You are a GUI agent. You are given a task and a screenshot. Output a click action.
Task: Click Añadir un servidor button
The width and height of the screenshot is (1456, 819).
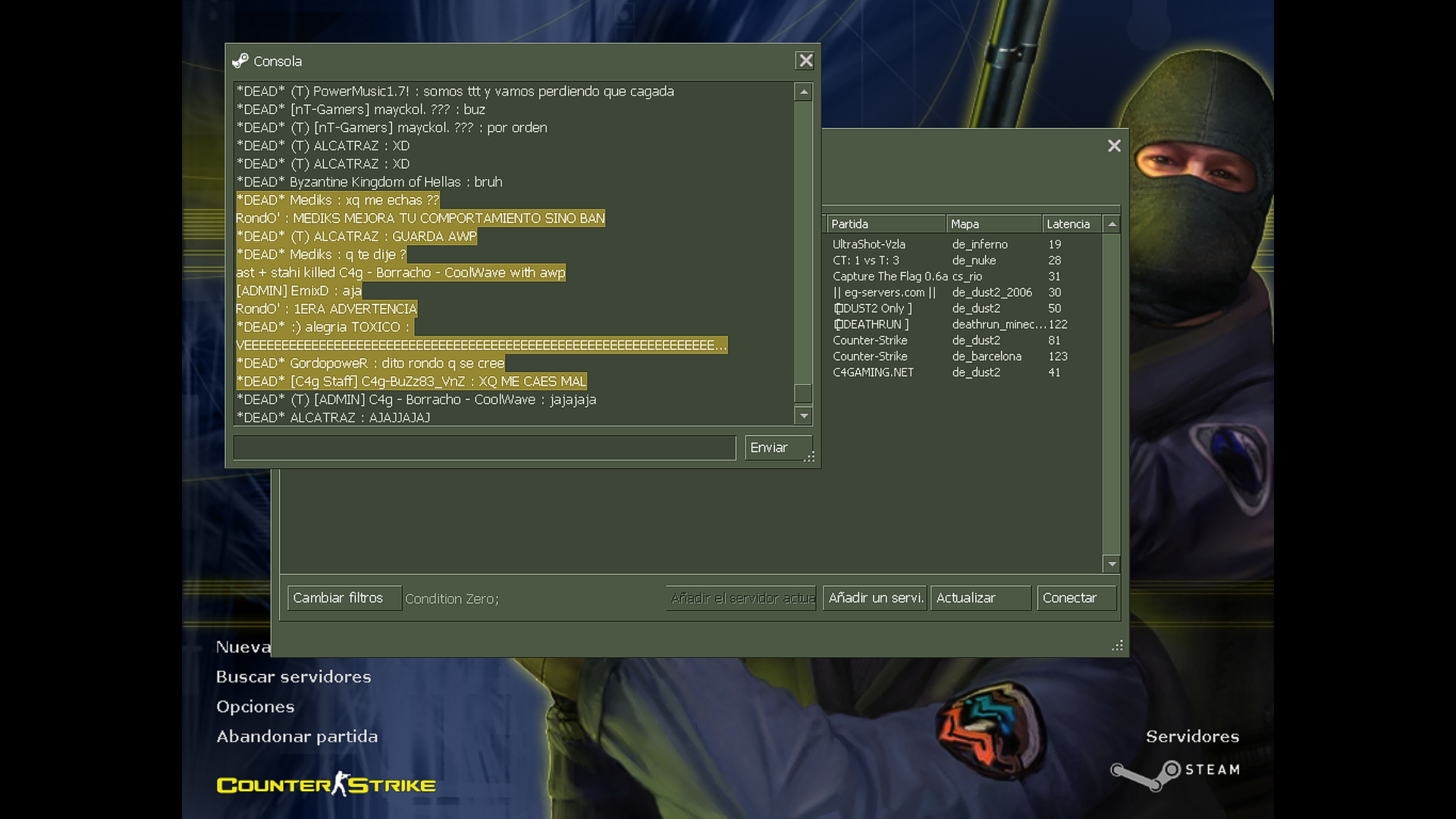[x=875, y=598]
